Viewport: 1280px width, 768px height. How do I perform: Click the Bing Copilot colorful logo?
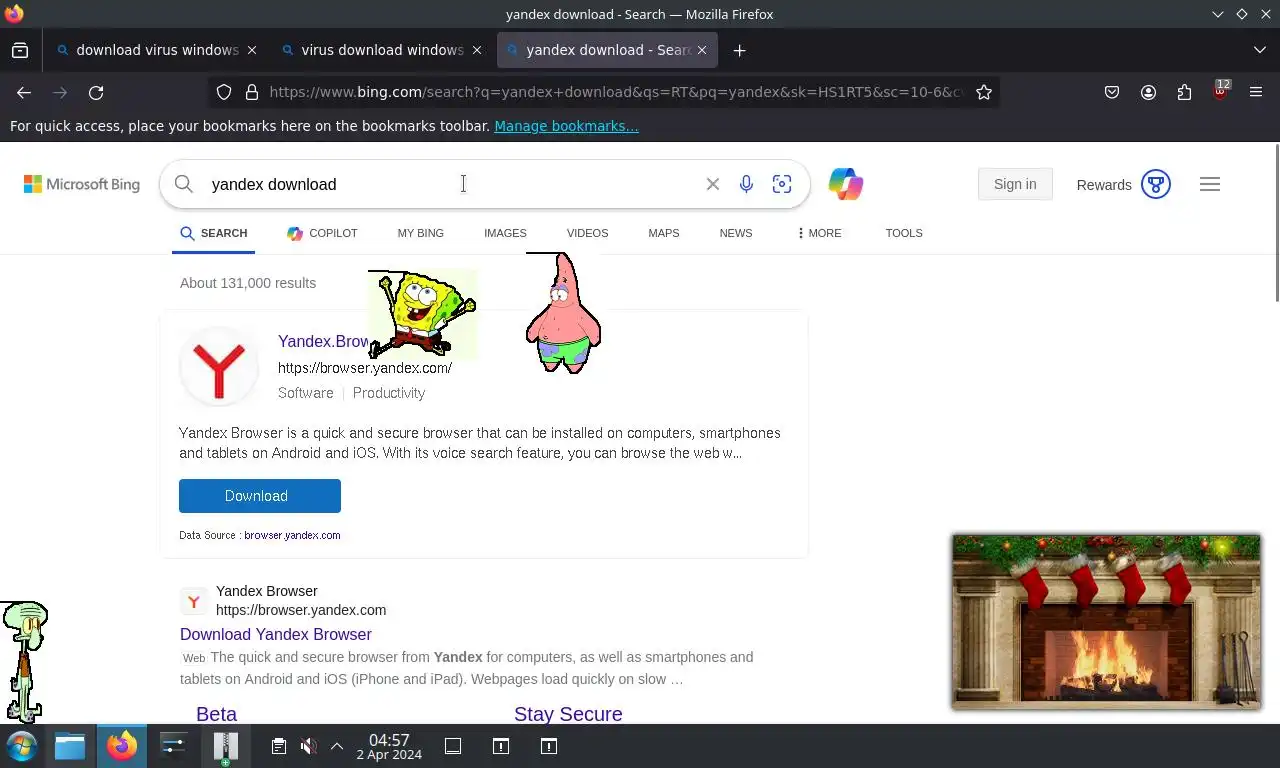tap(846, 184)
